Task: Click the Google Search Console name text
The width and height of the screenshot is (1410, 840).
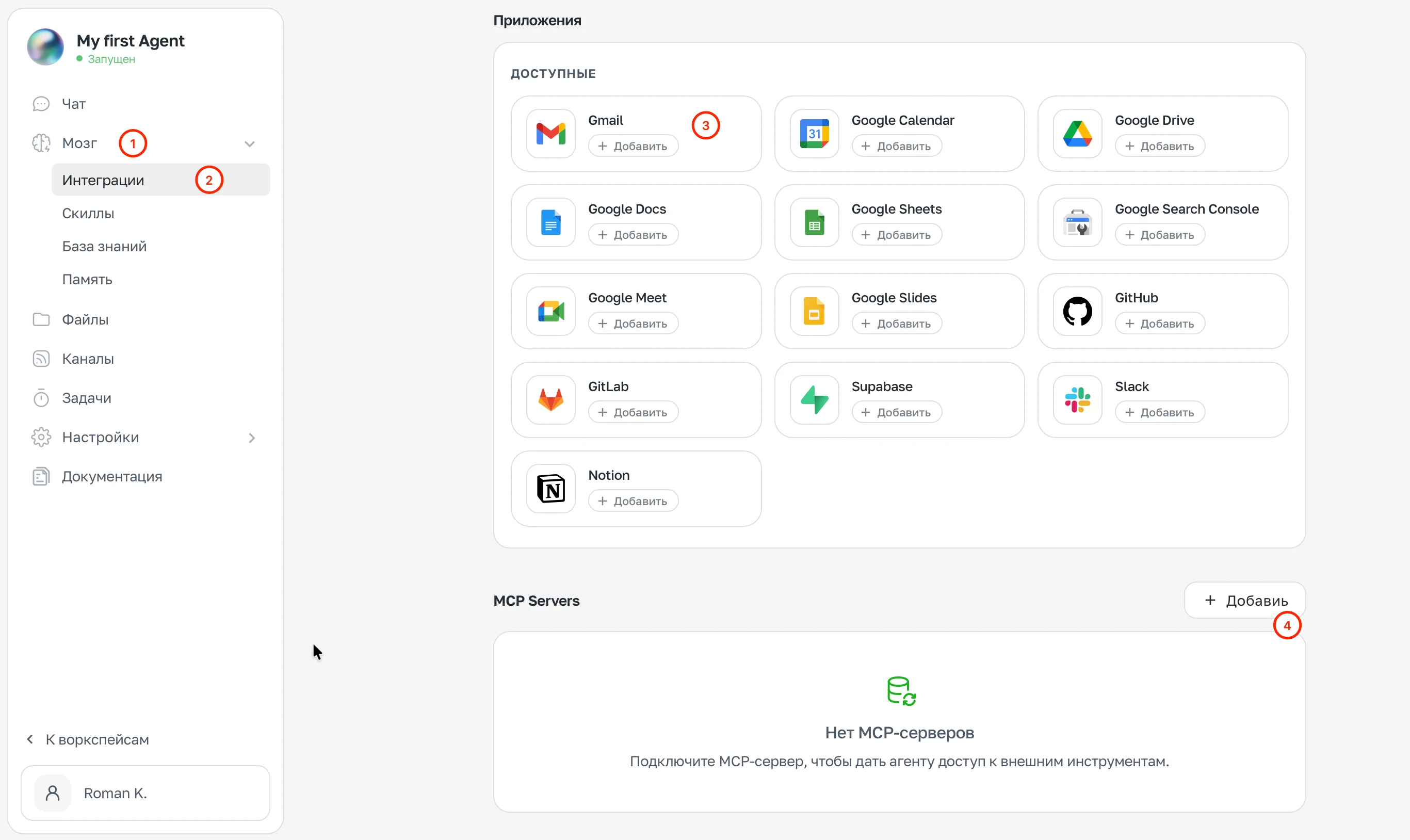Action: click(x=1187, y=209)
